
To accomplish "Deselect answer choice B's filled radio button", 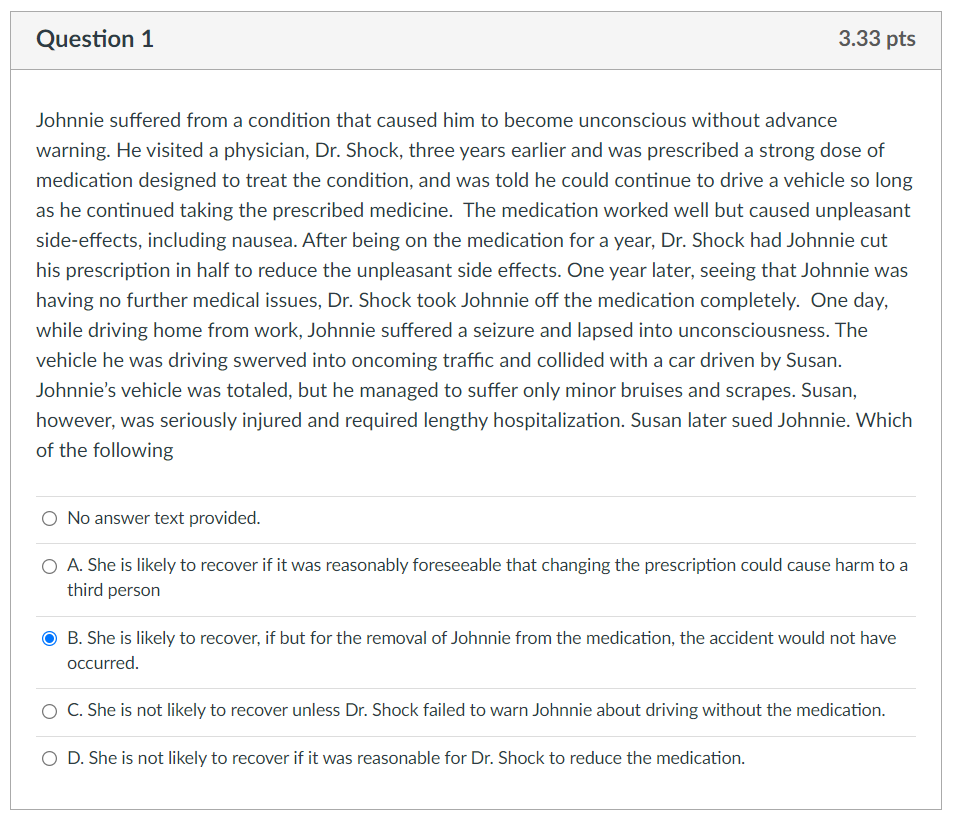I will pyautogui.click(x=48, y=637).
